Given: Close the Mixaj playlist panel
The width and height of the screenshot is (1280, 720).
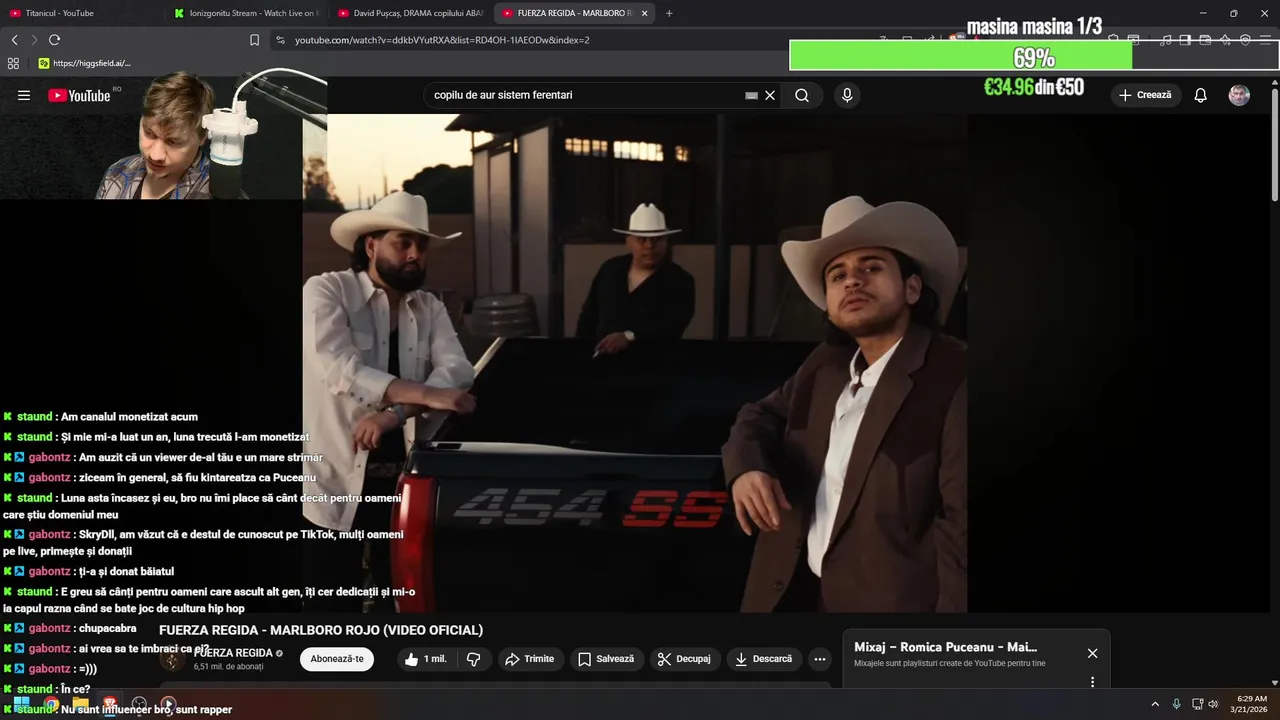Looking at the screenshot, I should point(1092,653).
